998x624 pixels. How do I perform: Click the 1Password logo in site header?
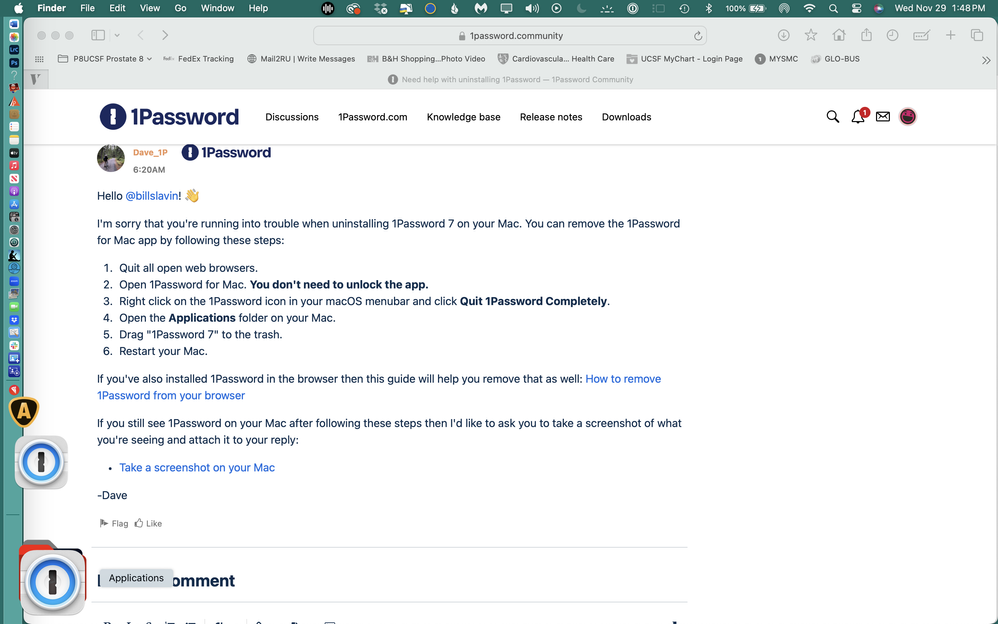[170, 117]
